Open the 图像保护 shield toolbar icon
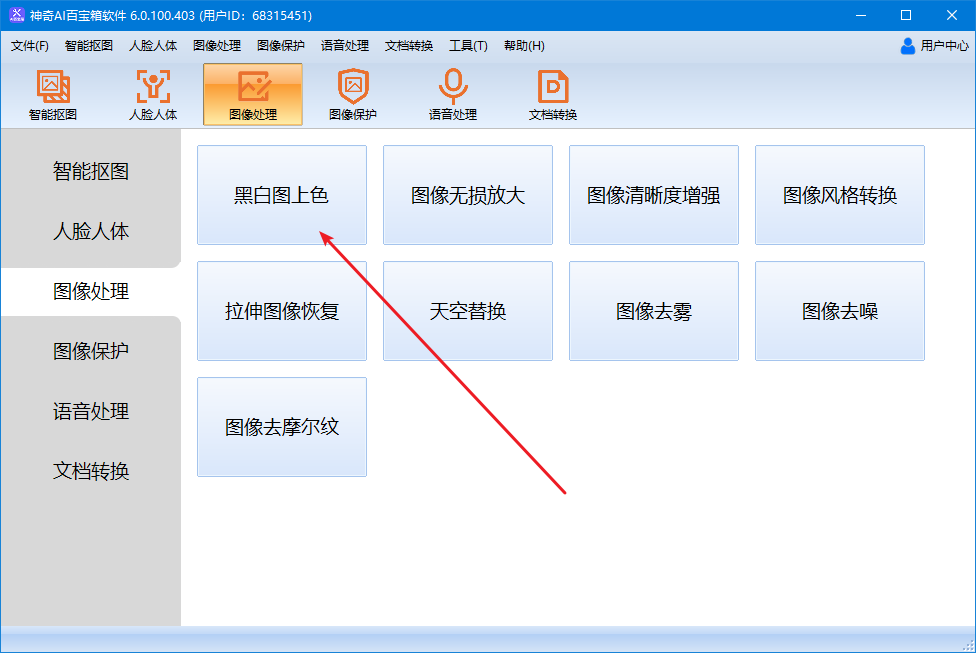This screenshot has height=653, width=976. point(353,95)
